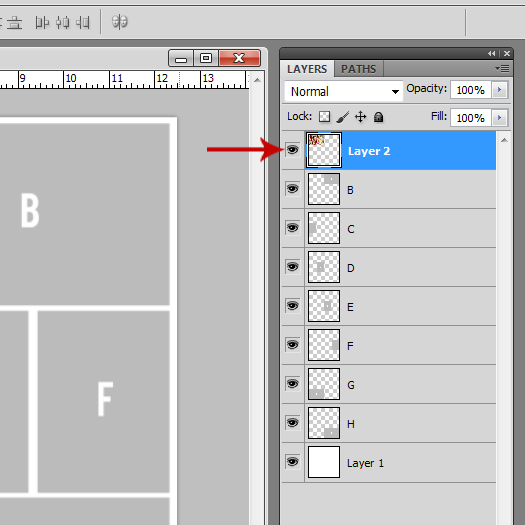Hide Layer 1 visibility eye
This screenshot has width=525, height=525.
[293, 462]
